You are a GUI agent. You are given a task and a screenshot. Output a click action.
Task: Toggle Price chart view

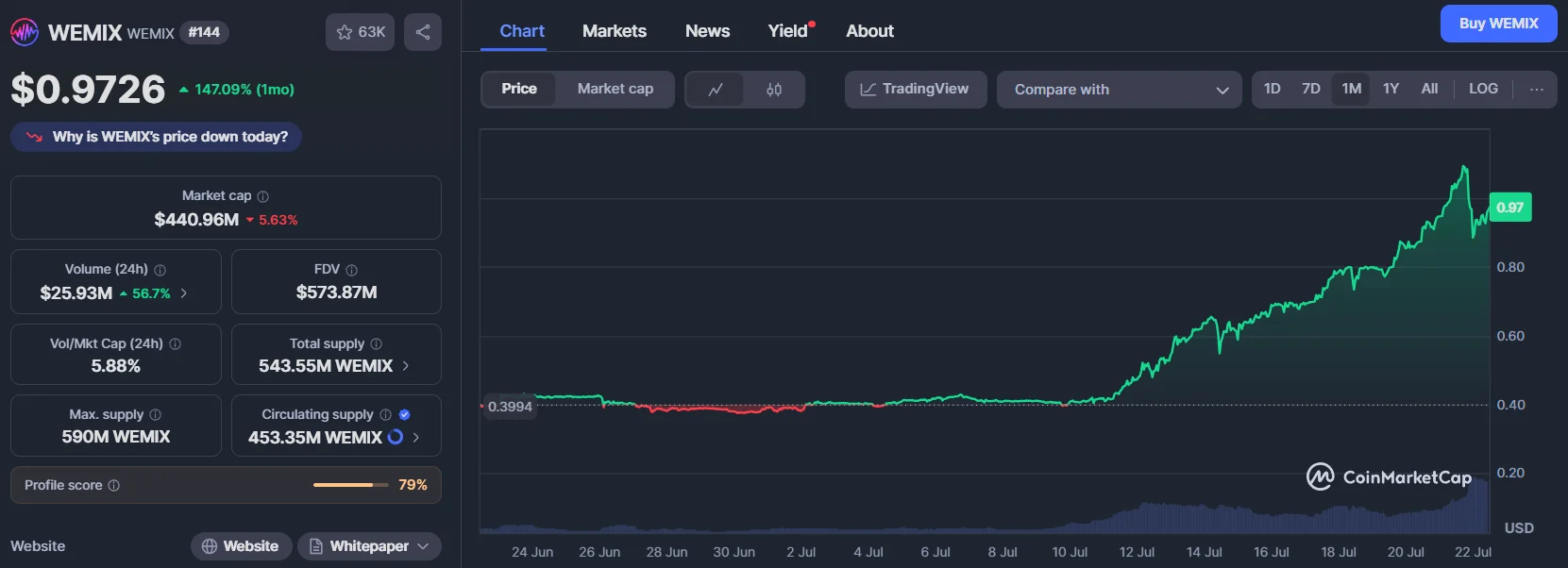click(519, 89)
